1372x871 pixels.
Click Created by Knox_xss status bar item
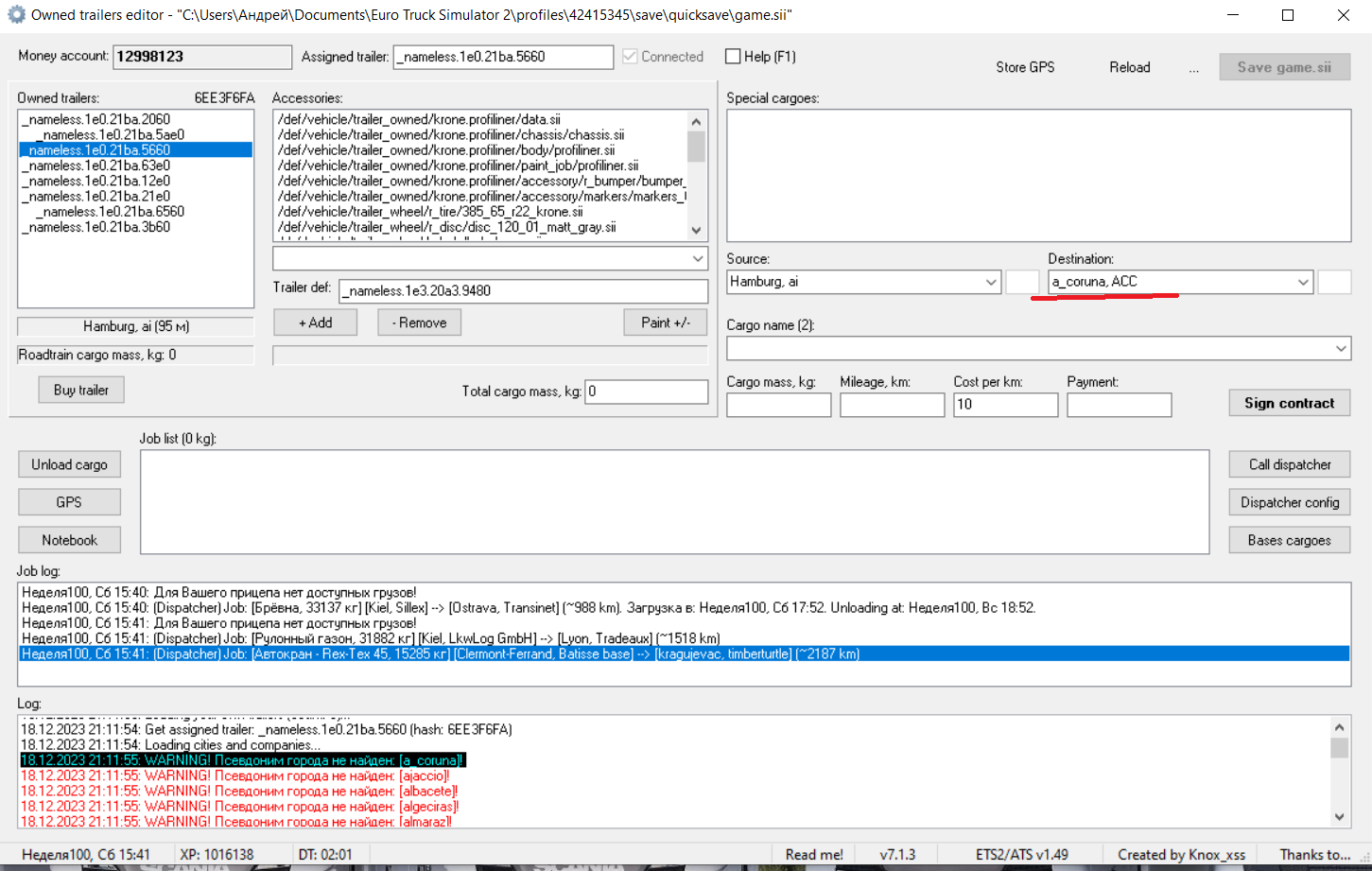1181,854
